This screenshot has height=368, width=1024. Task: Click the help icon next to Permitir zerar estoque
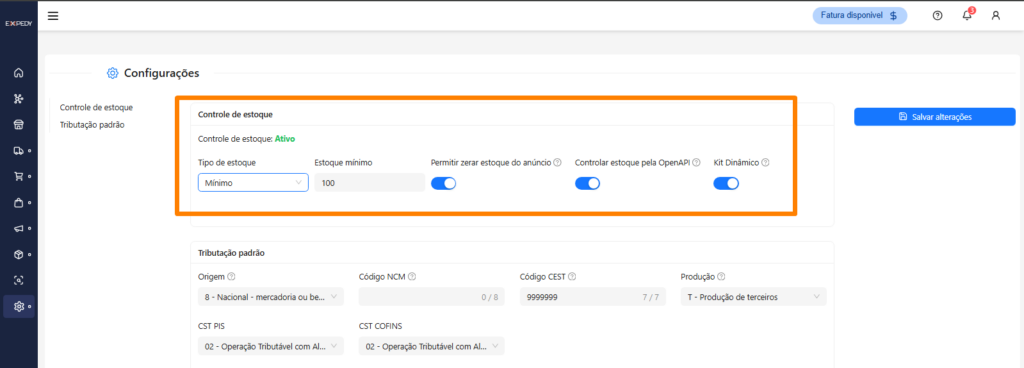click(x=557, y=162)
